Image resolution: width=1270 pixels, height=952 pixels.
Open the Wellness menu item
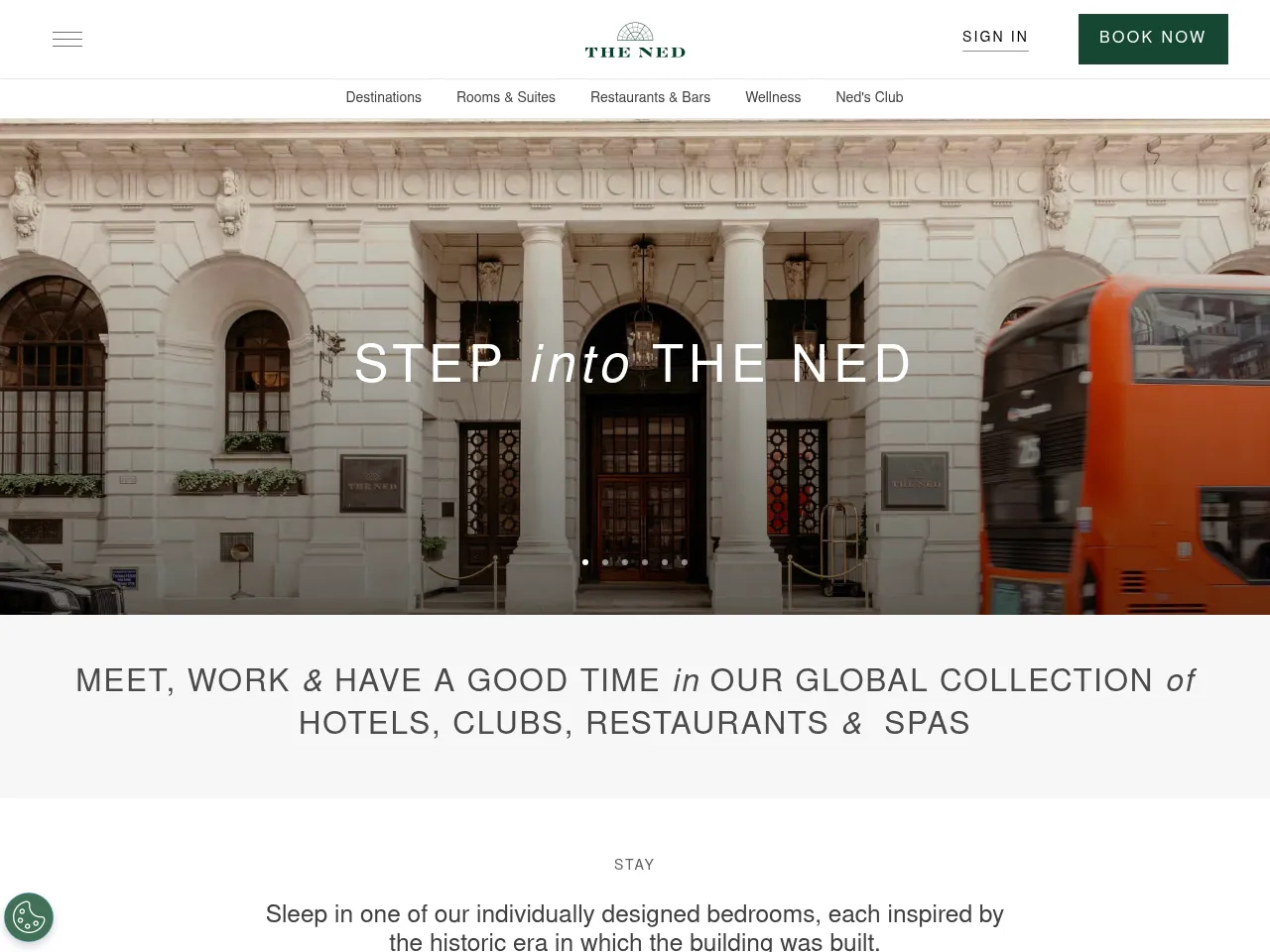[773, 97]
